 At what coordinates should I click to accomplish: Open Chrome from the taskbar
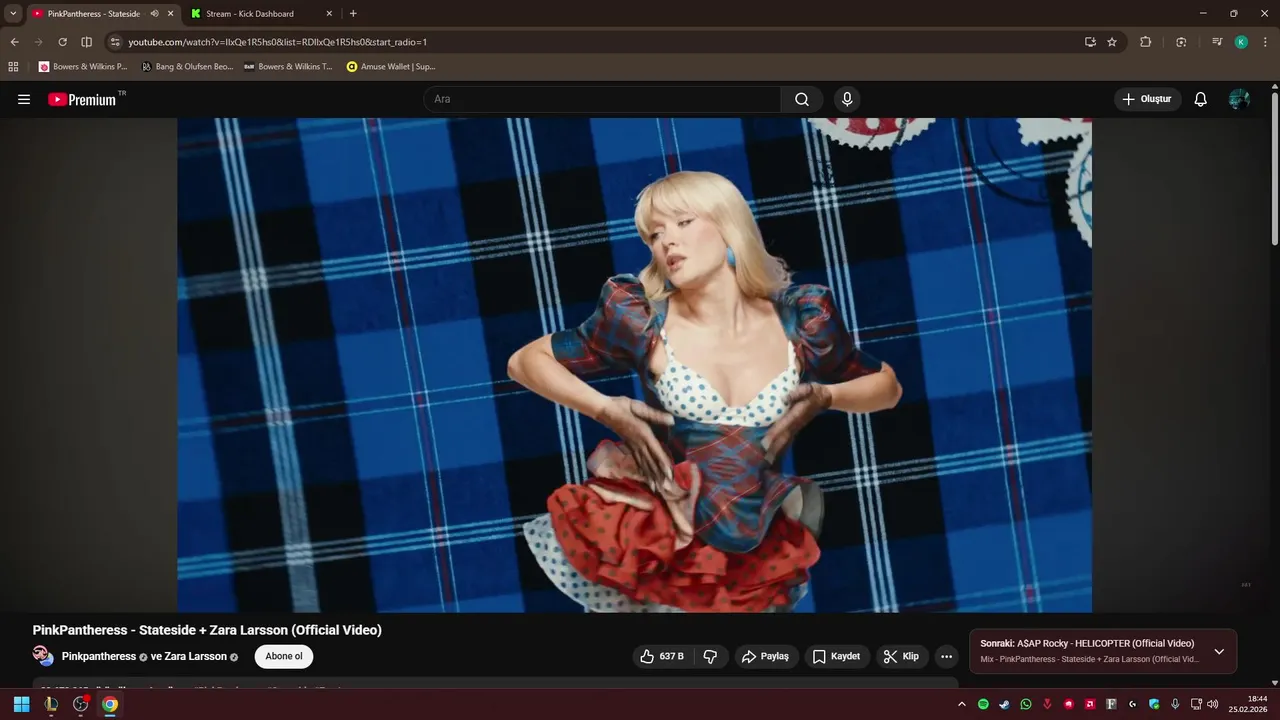(x=110, y=704)
